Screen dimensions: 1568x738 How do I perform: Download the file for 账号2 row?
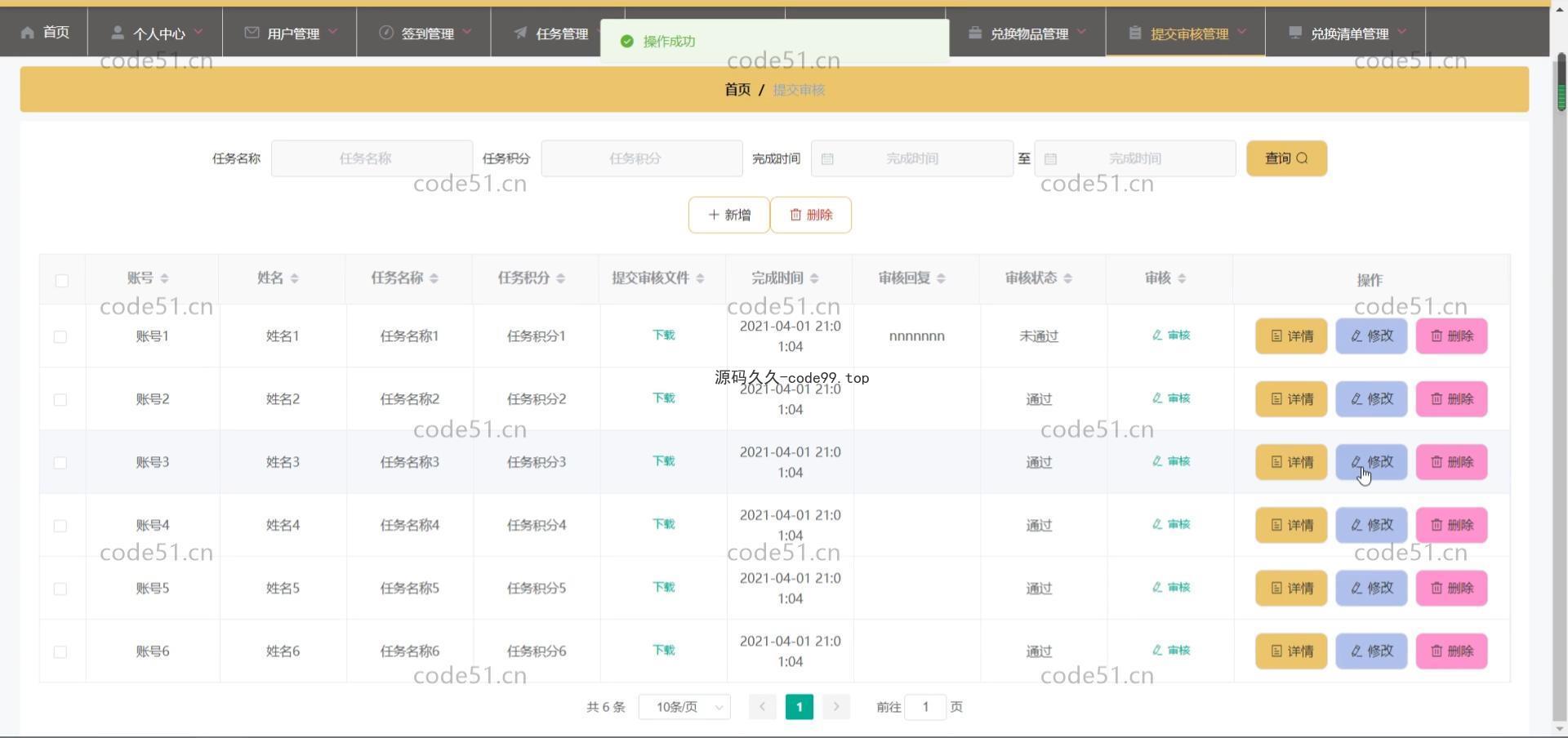663,398
